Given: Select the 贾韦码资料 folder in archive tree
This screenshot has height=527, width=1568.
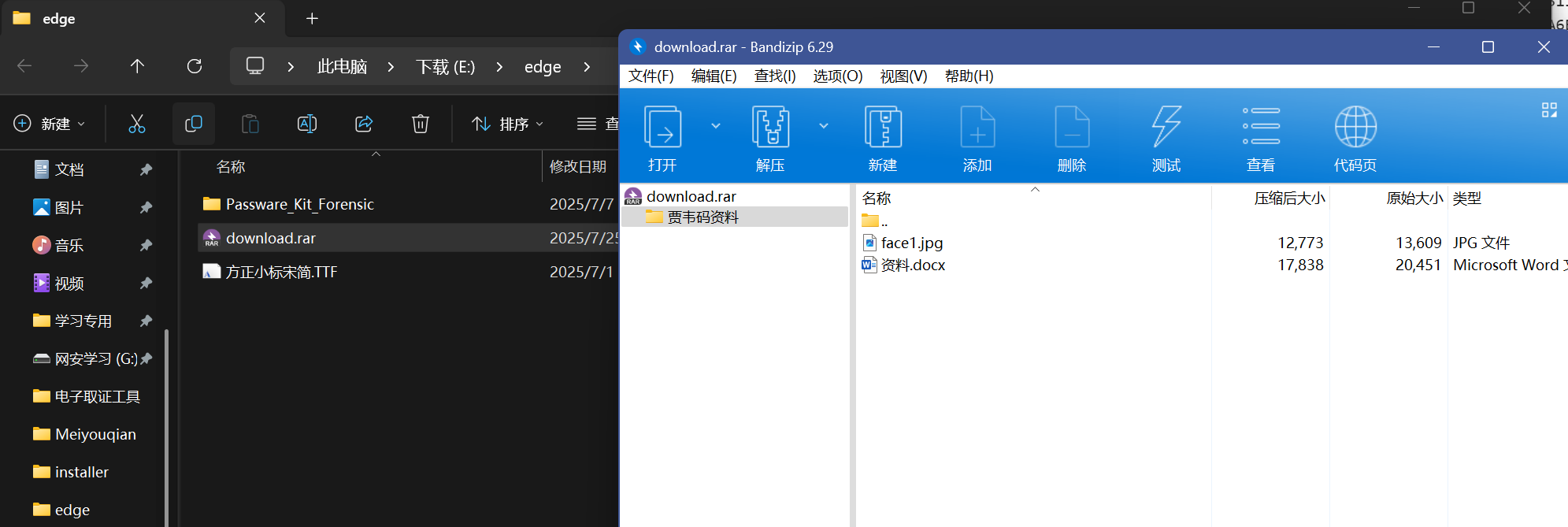Looking at the screenshot, I should coord(702,217).
